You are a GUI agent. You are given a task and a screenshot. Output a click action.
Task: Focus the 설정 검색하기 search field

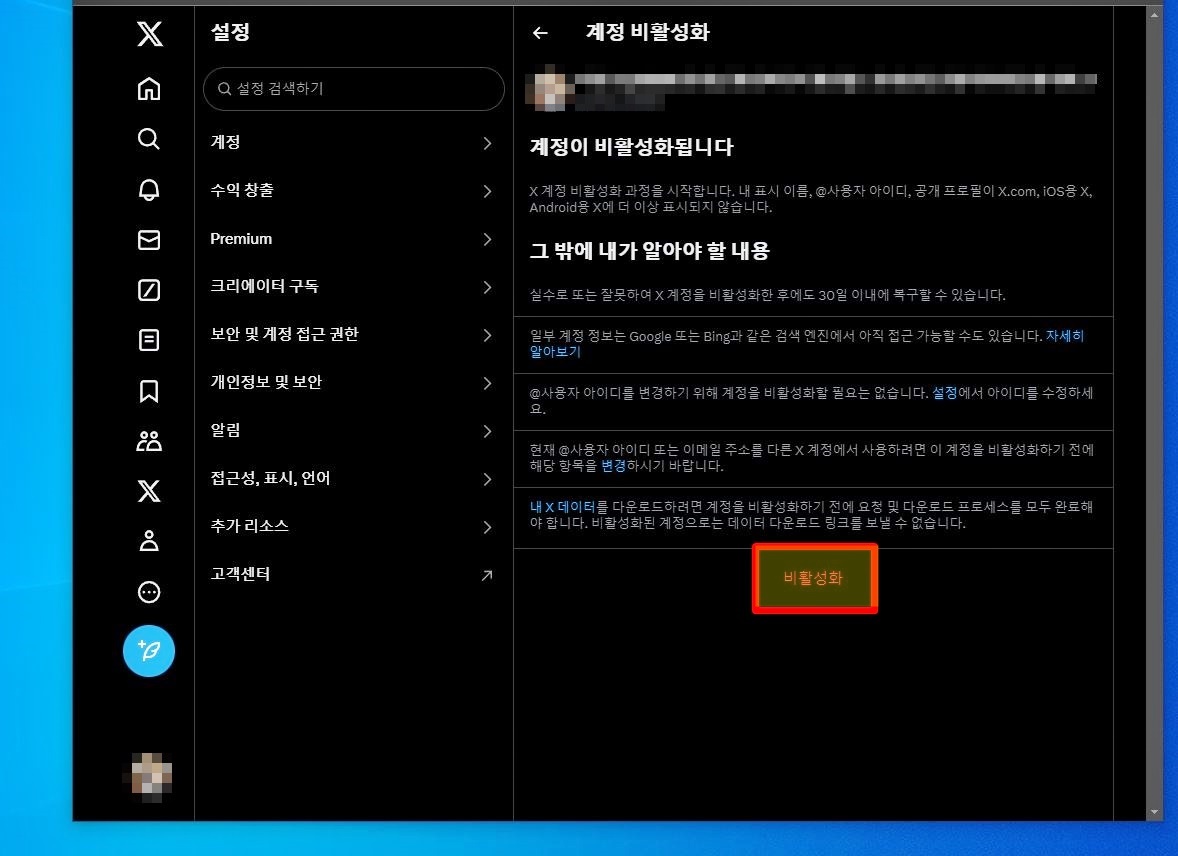353,89
